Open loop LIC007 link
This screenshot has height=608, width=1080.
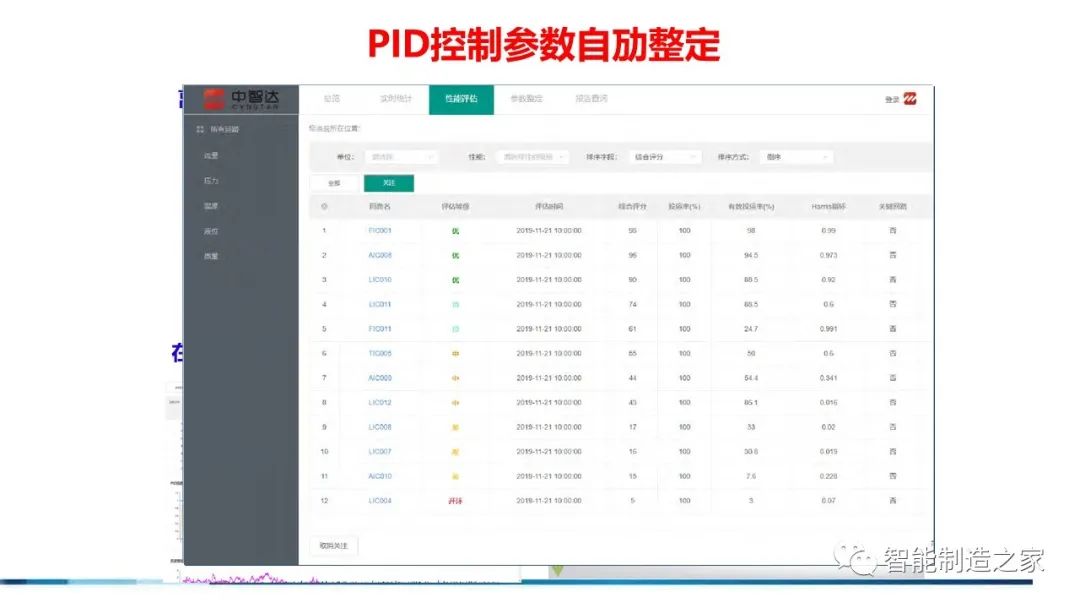(380, 452)
